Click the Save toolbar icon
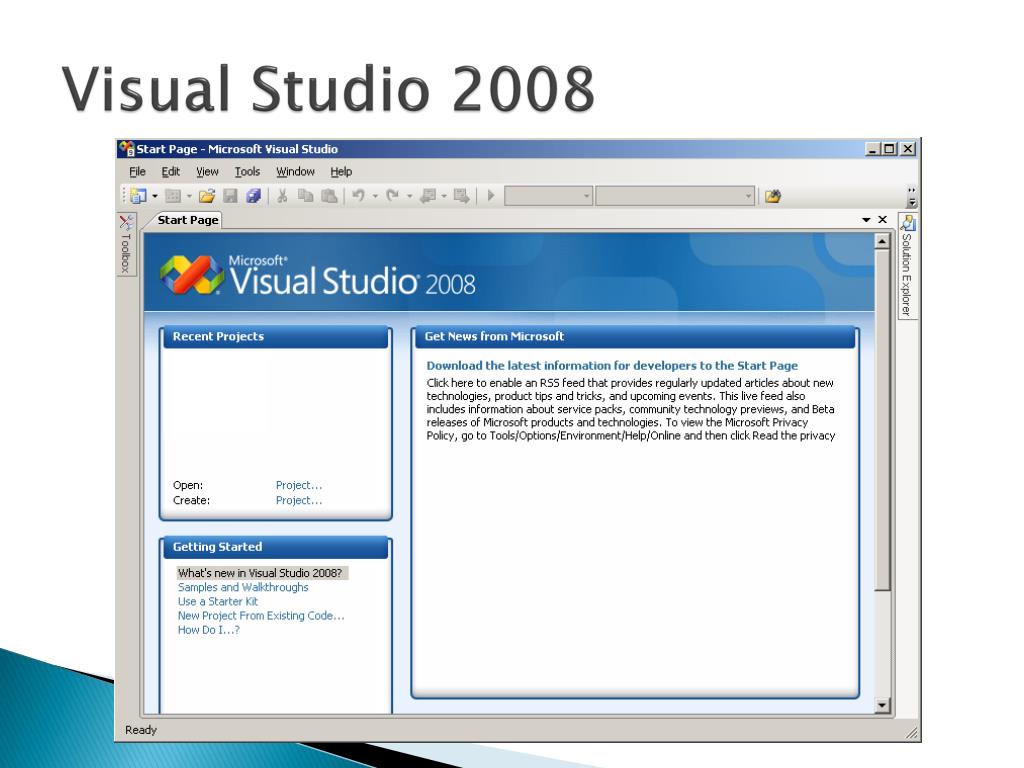The image size is (1024, 768). [x=231, y=196]
